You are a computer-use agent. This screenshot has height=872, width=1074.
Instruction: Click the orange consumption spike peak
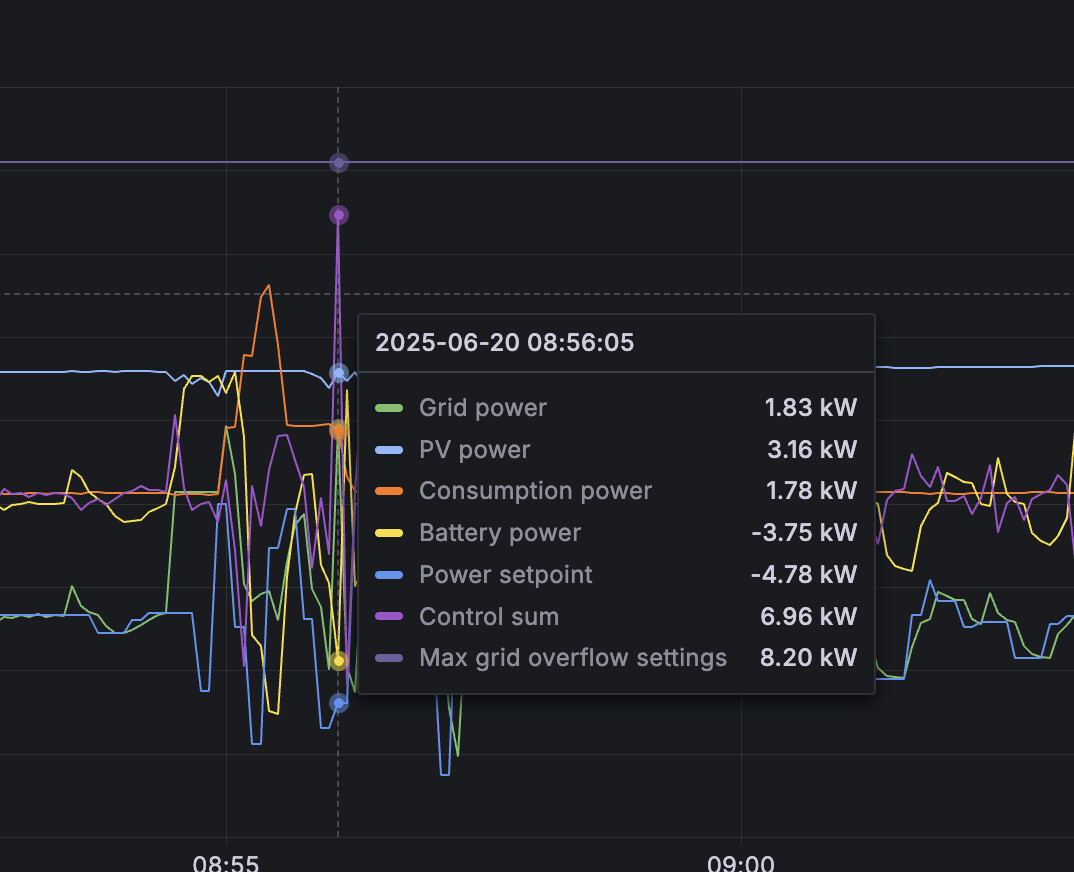(x=268, y=286)
